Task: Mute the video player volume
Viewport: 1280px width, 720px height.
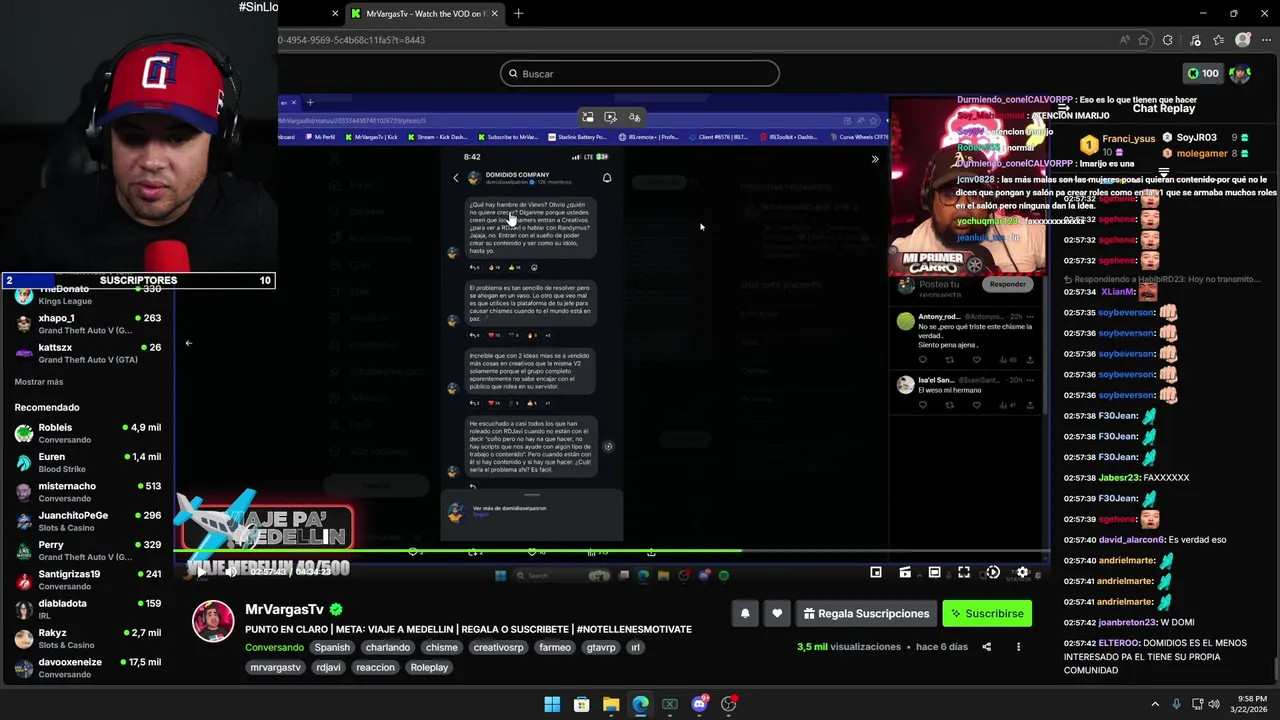Action: click(229, 572)
